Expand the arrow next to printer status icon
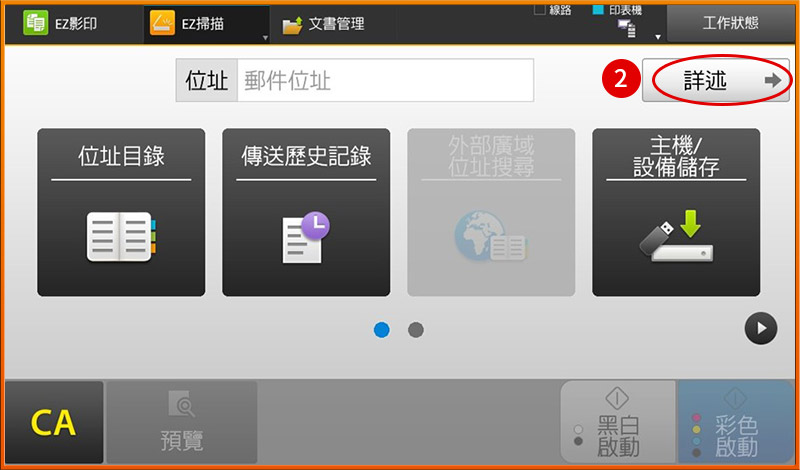The image size is (800, 470). coord(657,37)
